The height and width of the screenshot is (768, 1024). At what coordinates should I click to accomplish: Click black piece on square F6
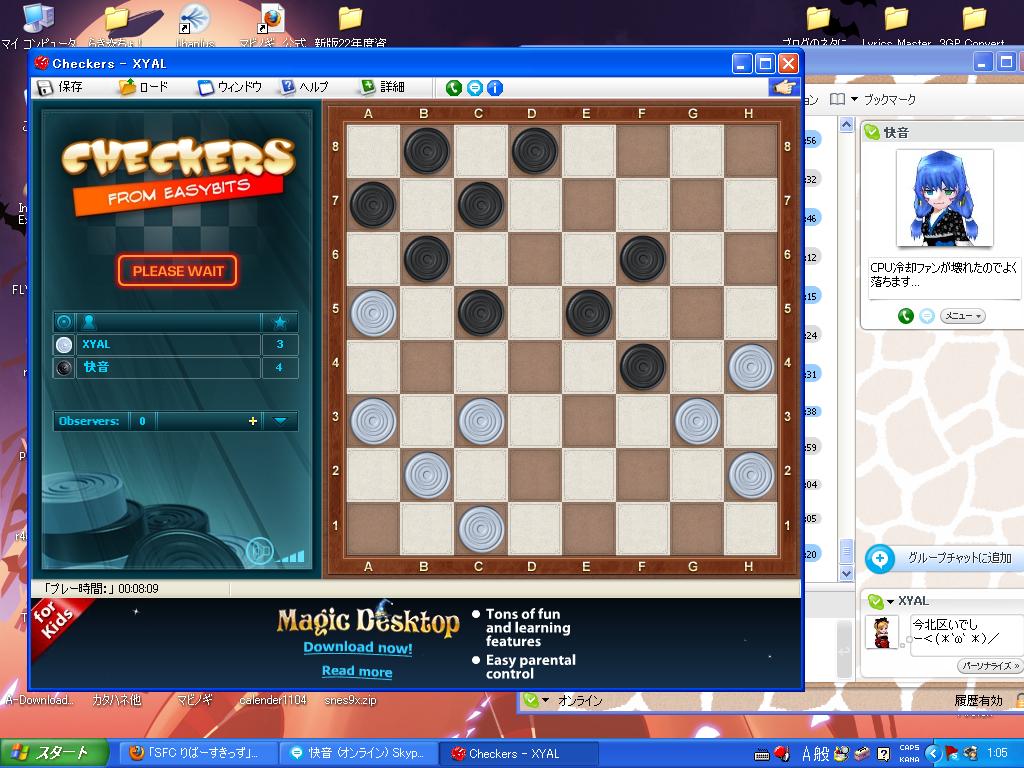tap(643, 259)
